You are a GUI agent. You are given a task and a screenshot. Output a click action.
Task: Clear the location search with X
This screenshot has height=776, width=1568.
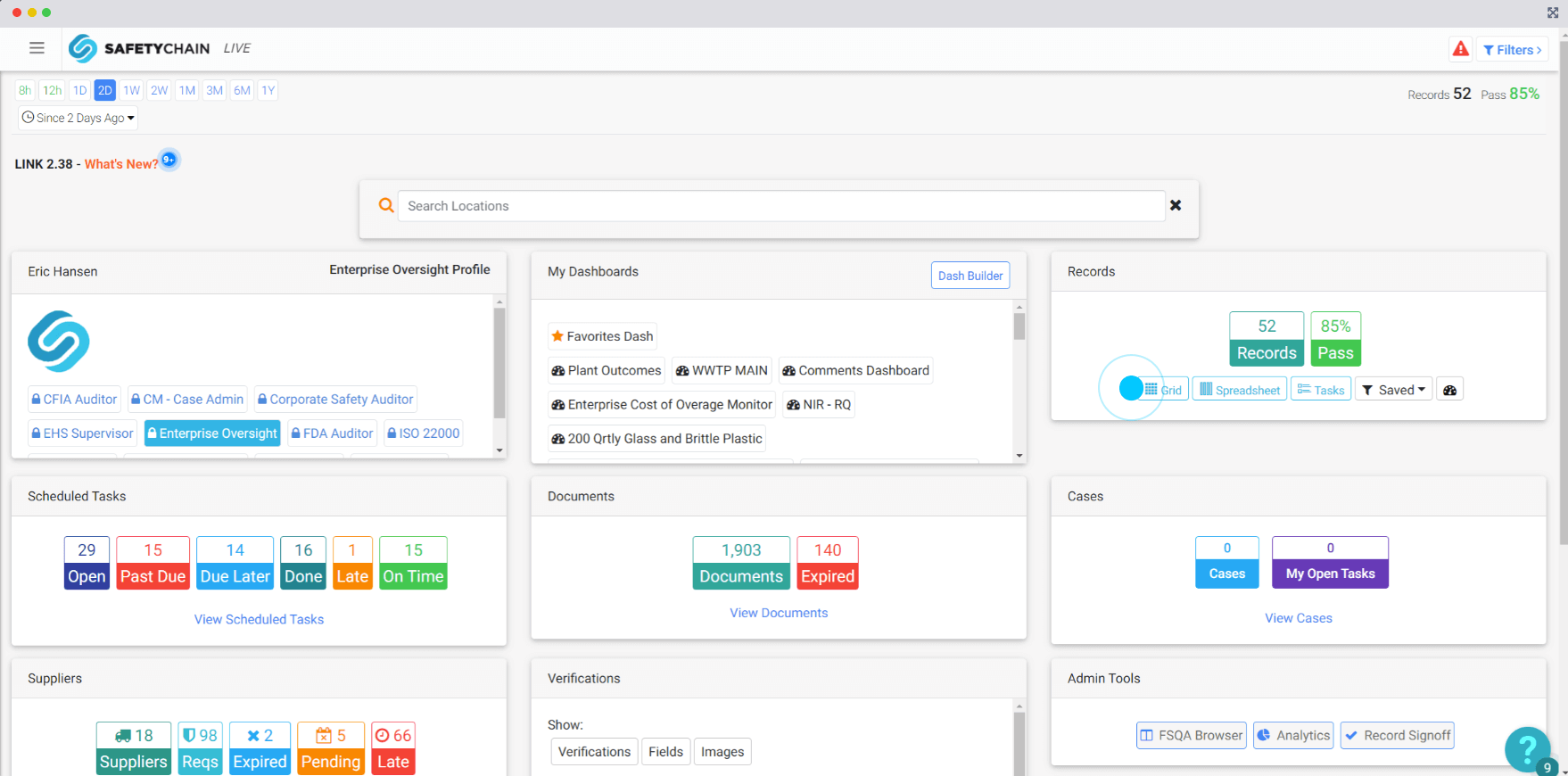(1176, 205)
